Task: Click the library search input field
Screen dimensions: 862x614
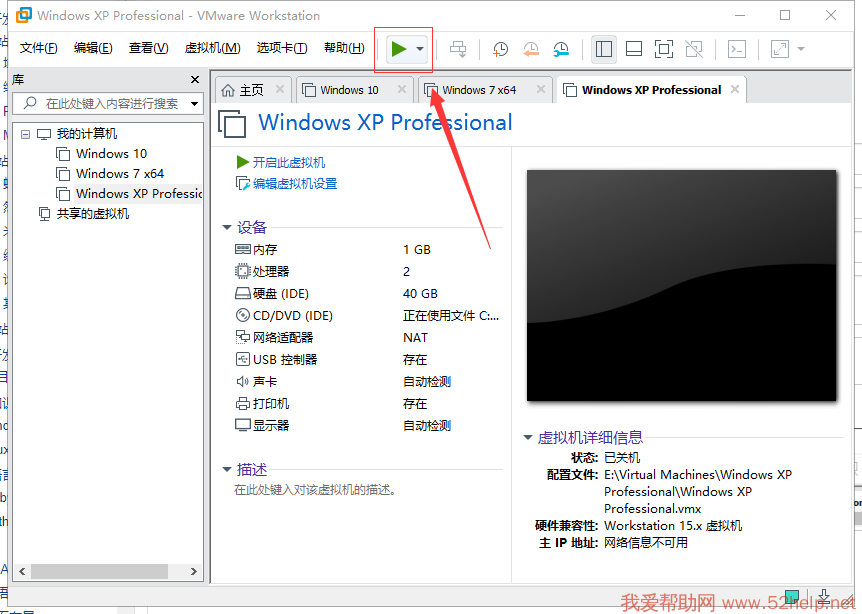Action: 112,103
